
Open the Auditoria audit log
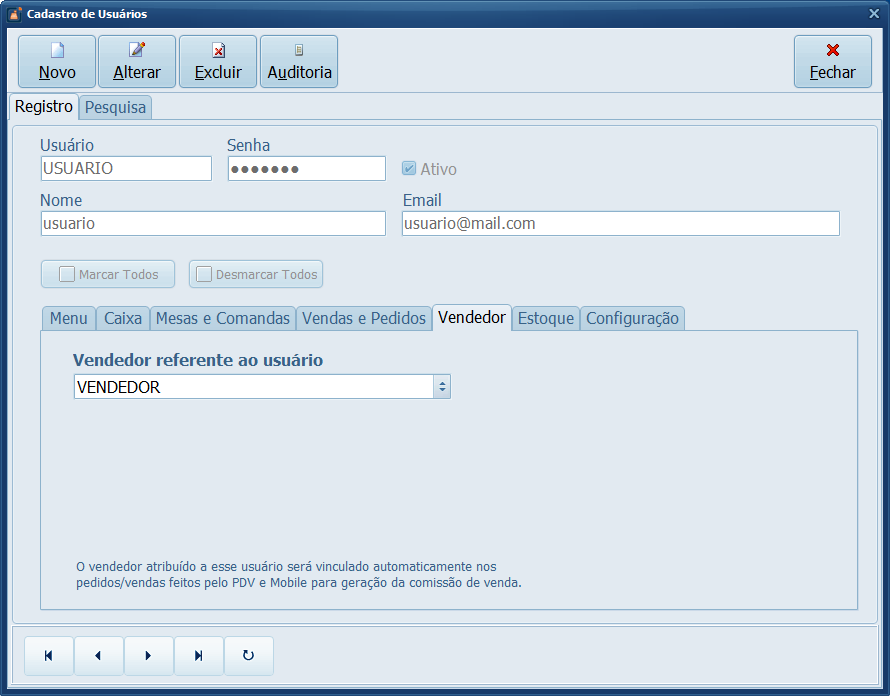click(x=299, y=62)
